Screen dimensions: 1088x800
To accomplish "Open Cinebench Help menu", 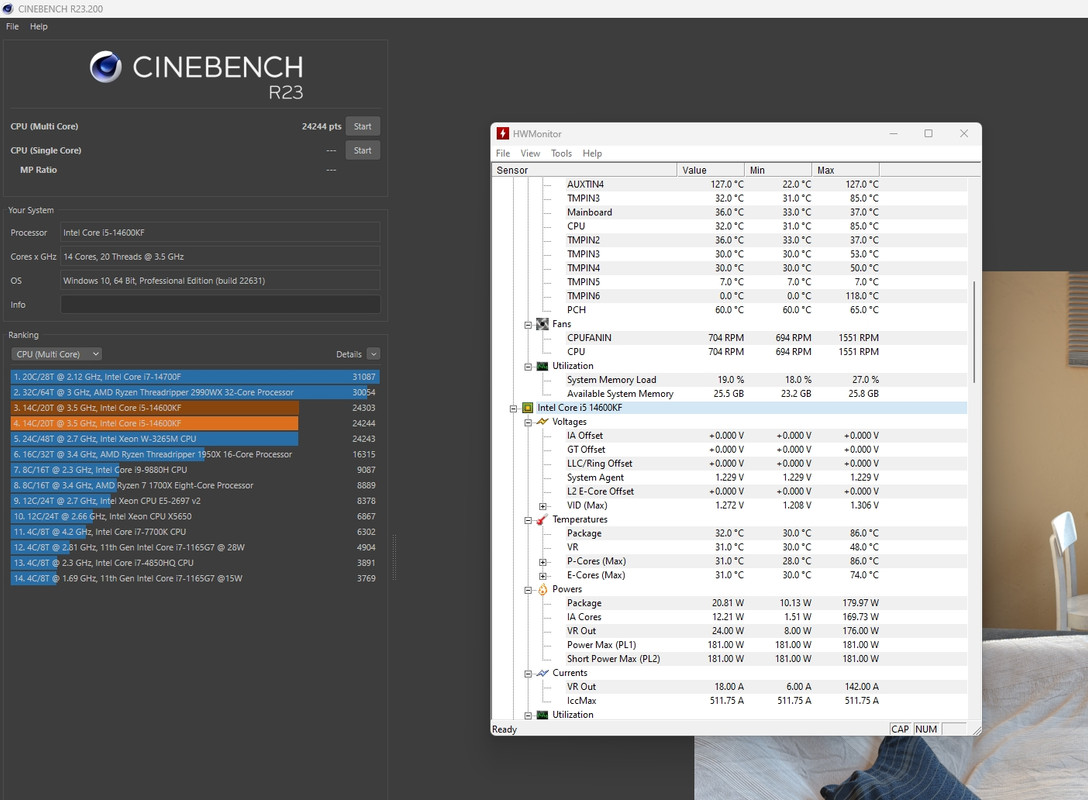I will coord(39,26).
